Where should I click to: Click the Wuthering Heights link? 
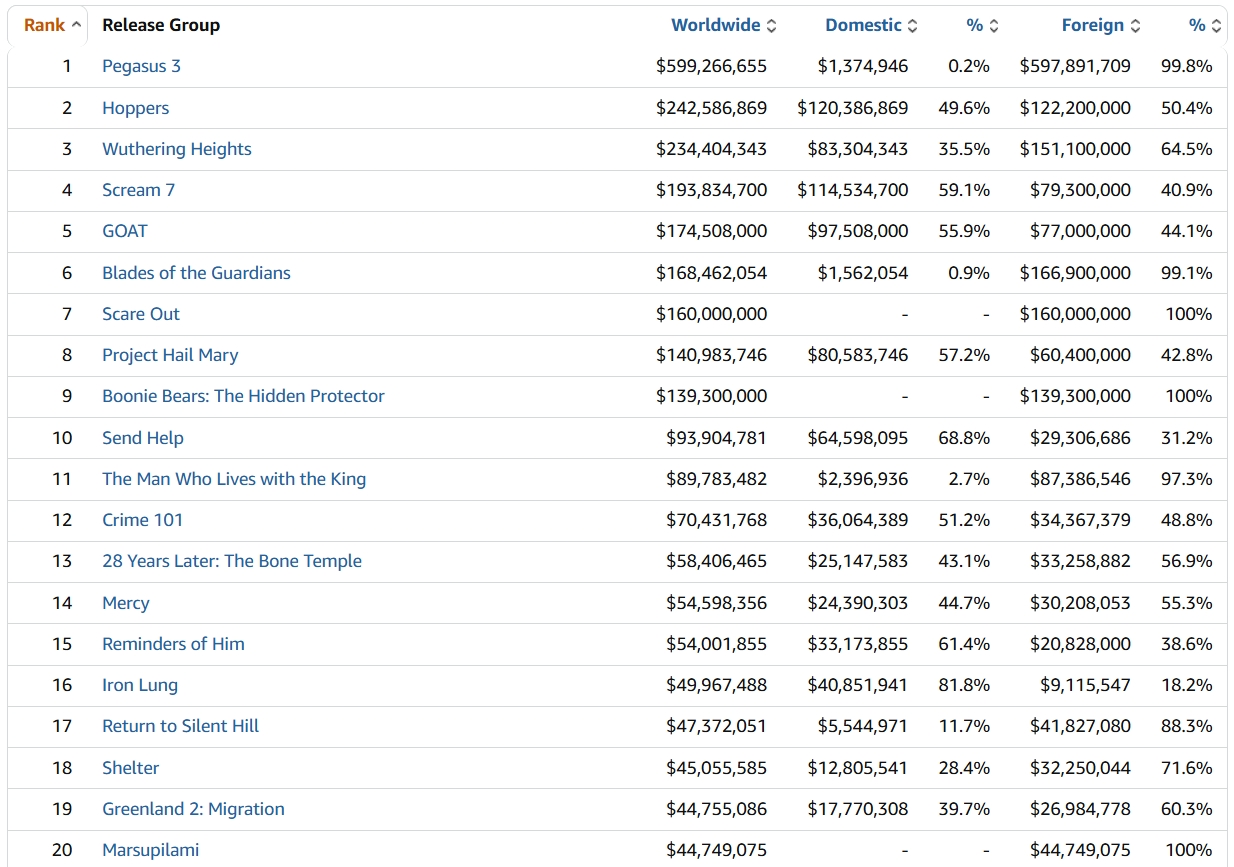pos(176,149)
